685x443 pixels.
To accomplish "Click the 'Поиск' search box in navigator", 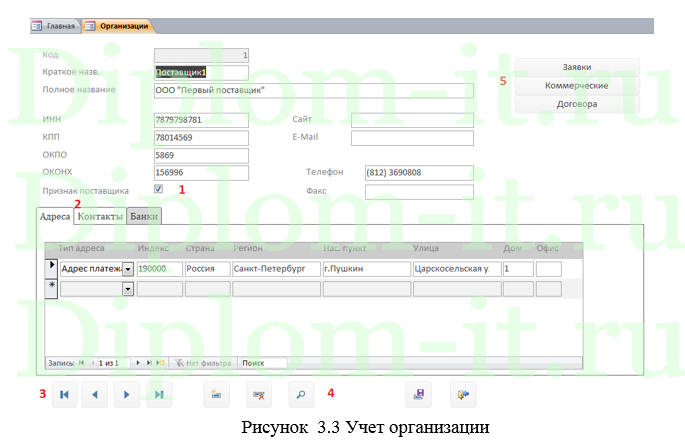I will click(264, 363).
